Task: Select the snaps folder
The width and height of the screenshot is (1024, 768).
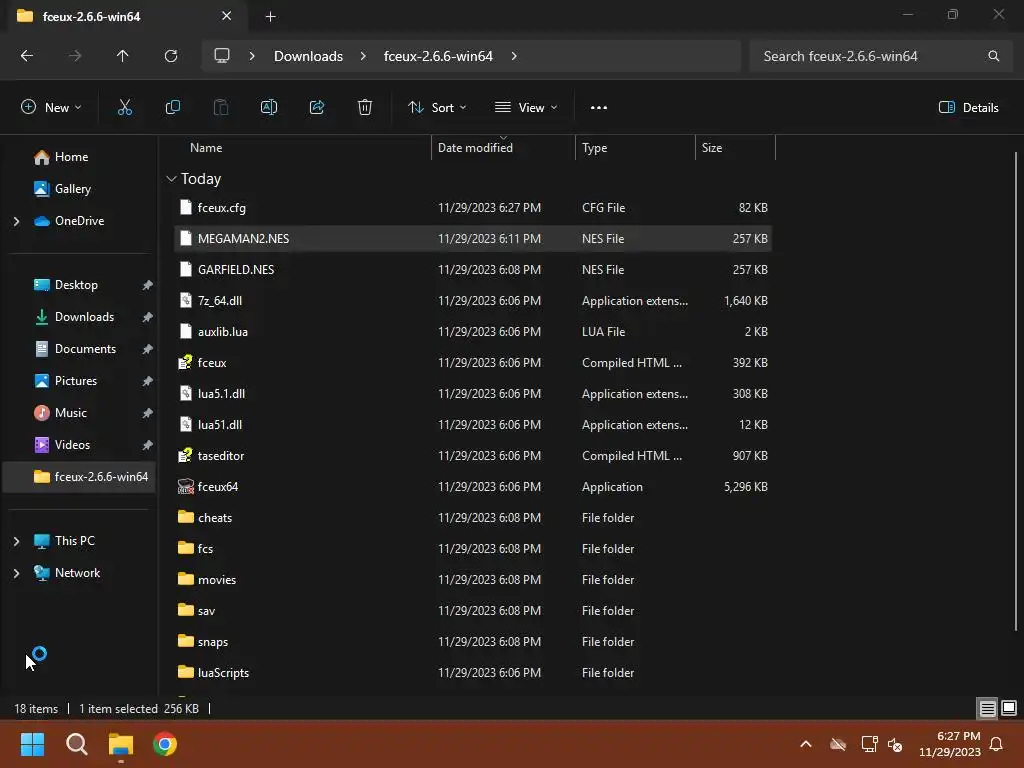Action: (x=213, y=642)
